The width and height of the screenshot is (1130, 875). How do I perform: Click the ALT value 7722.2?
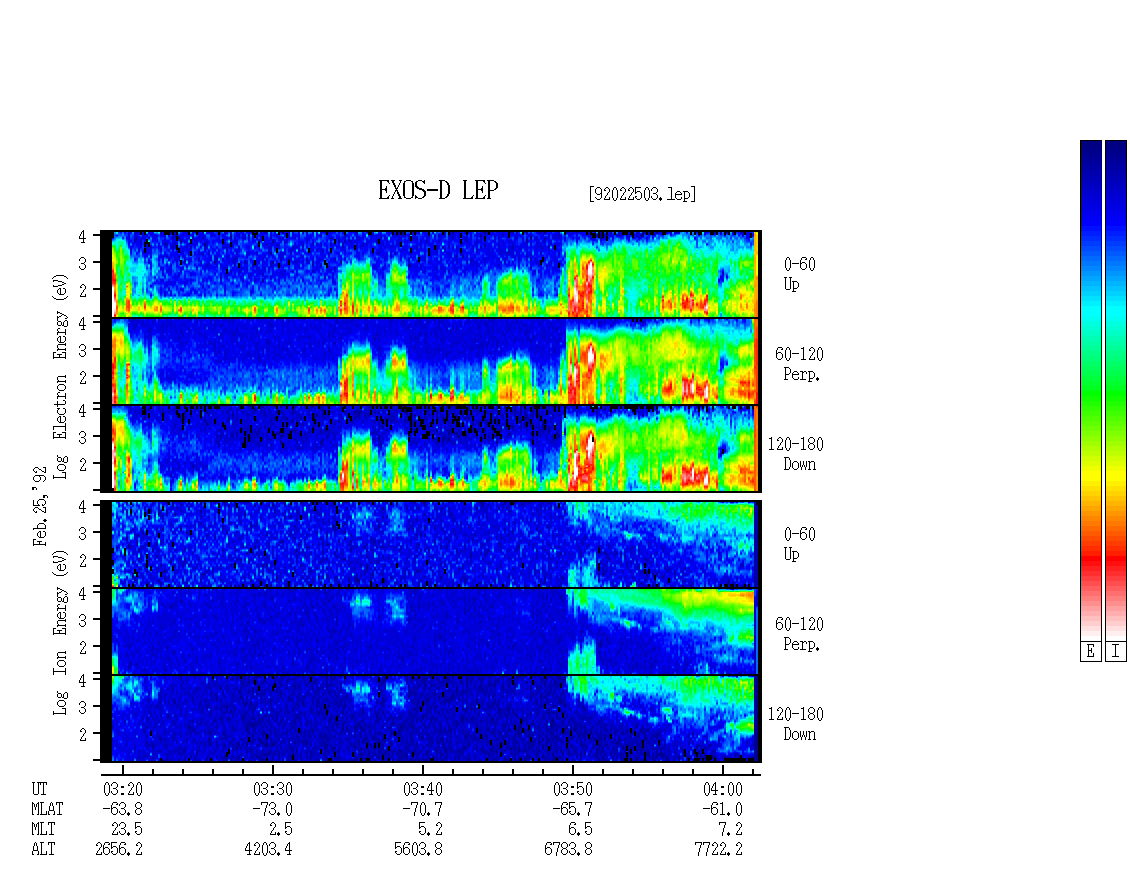pyautogui.click(x=719, y=850)
